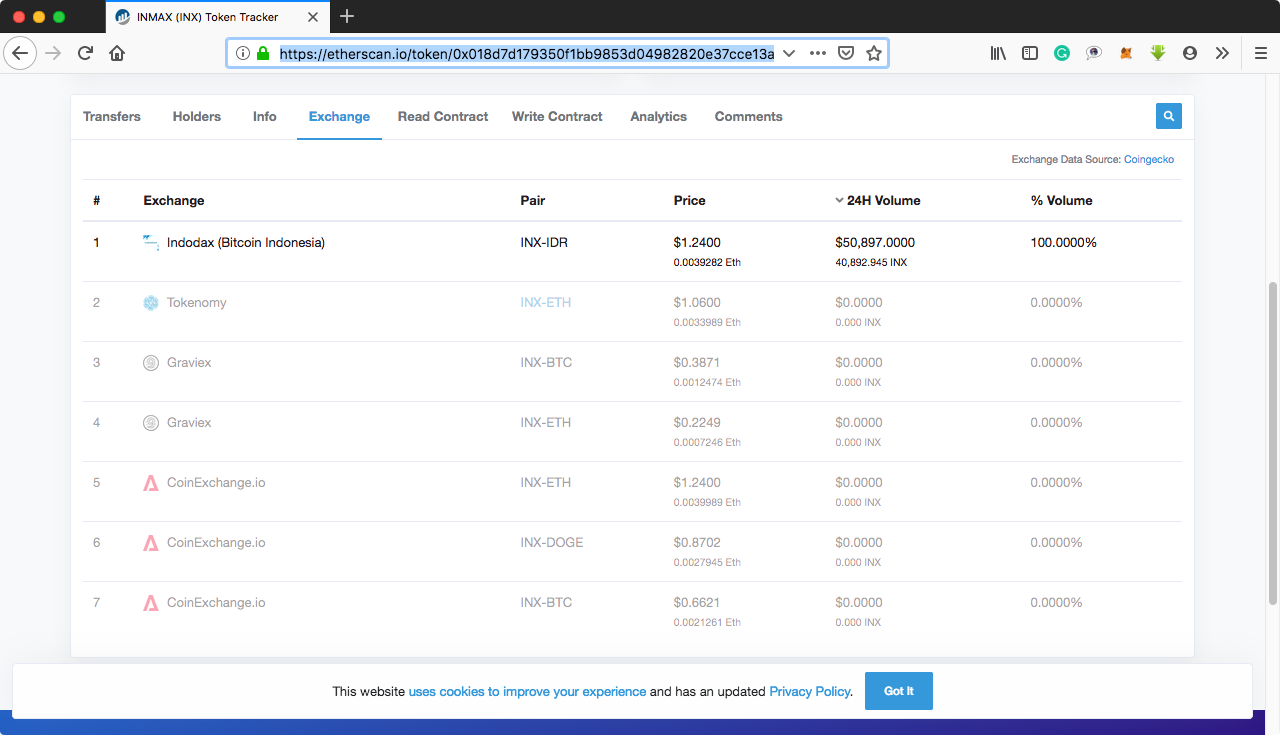
Task: Click the $0.3871 Graviex price
Action: coord(697,362)
